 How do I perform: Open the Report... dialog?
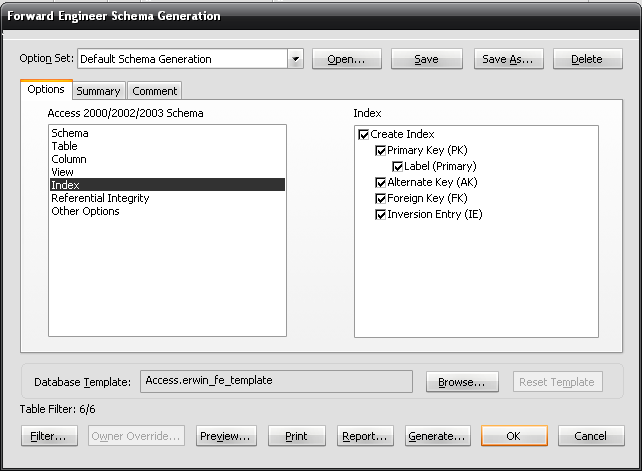click(x=365, y=436)
